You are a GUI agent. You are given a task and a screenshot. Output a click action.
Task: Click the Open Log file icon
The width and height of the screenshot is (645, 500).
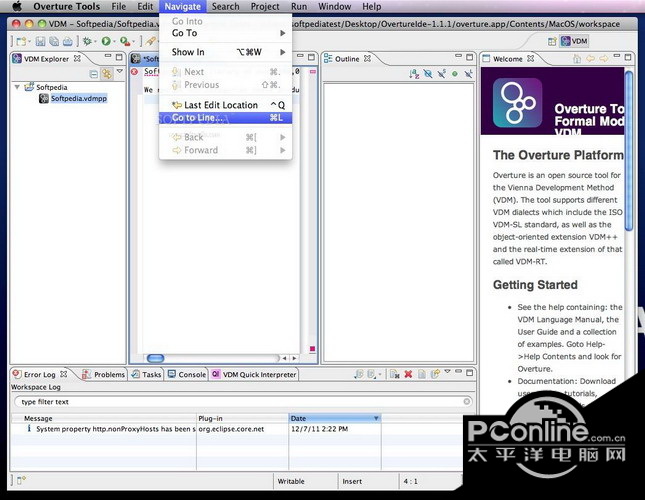coord(422,374)
